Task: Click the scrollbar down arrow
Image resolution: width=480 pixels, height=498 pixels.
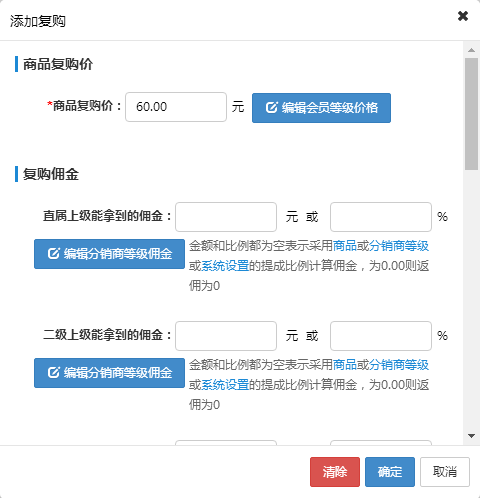Action: [471, 436]
